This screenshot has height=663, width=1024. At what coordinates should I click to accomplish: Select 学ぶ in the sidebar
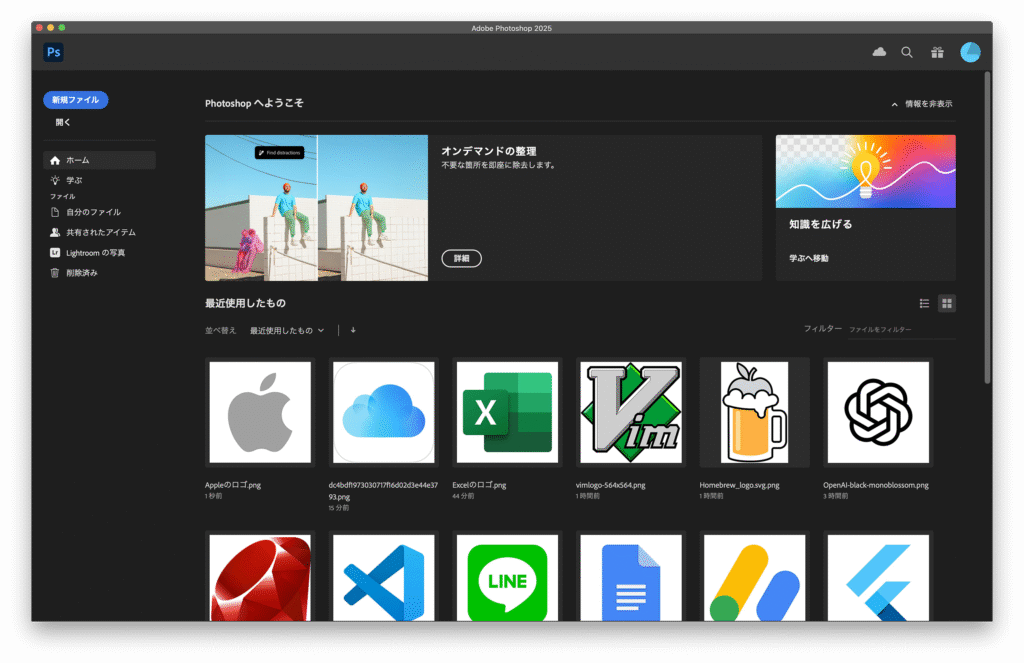click(99, 180)
